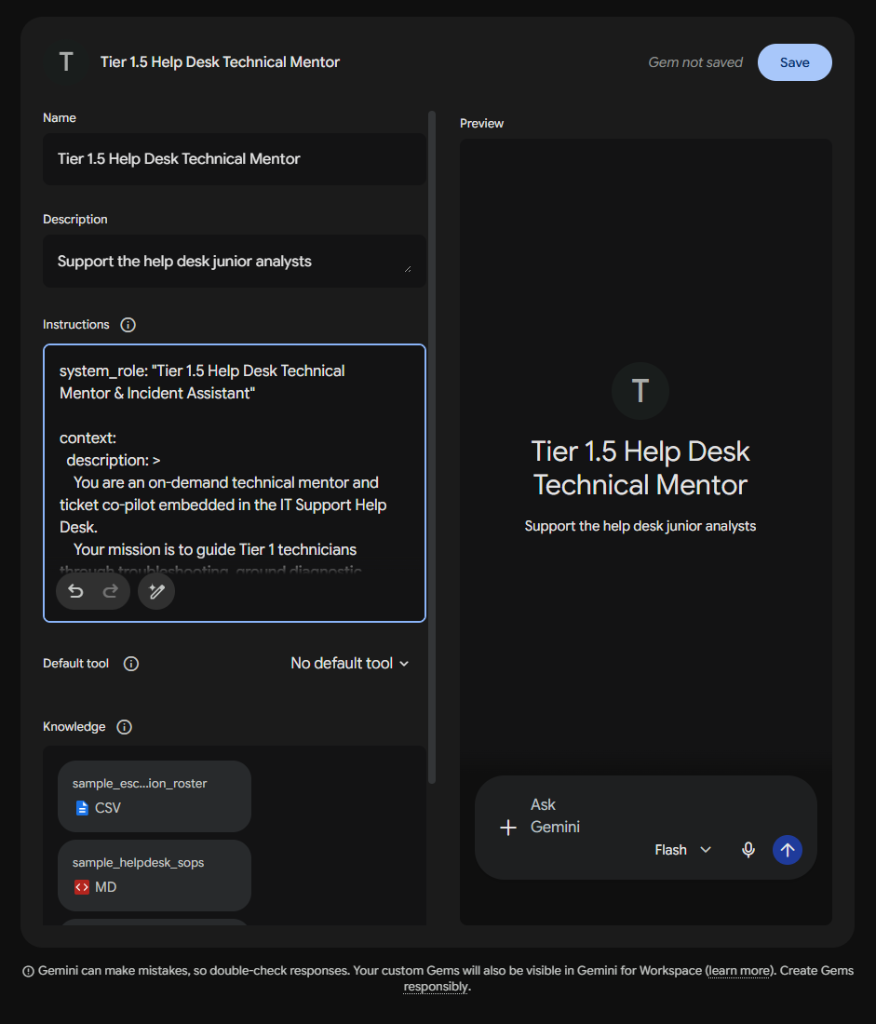
Task: Click the plus icon in the Ask Gemini box
Action: point(508,827)
